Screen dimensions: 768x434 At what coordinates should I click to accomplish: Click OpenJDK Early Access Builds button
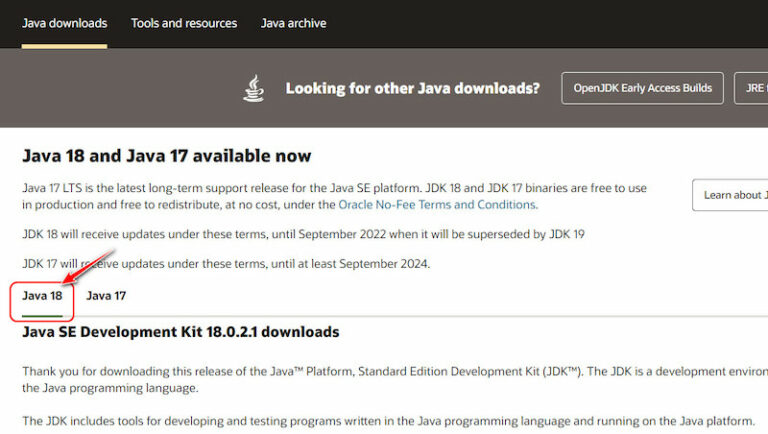pos(642,88)
